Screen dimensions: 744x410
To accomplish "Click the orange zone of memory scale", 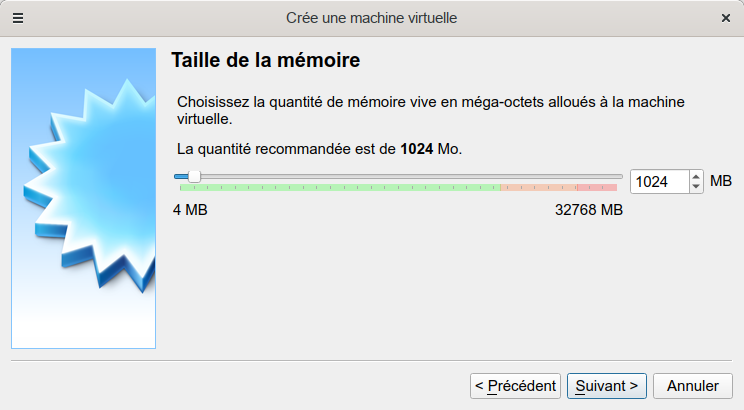I will (537, 187).
